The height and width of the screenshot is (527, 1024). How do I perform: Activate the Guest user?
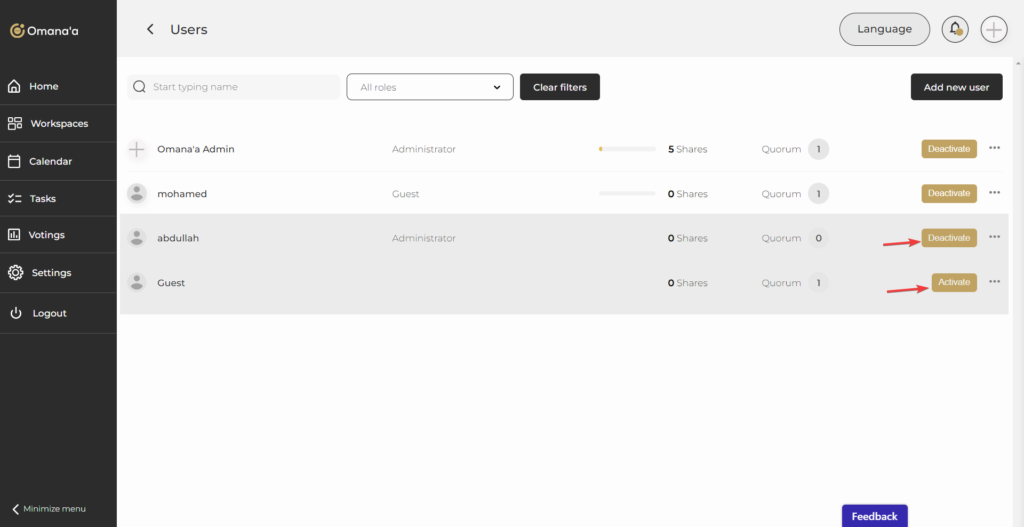click(953, 283)
